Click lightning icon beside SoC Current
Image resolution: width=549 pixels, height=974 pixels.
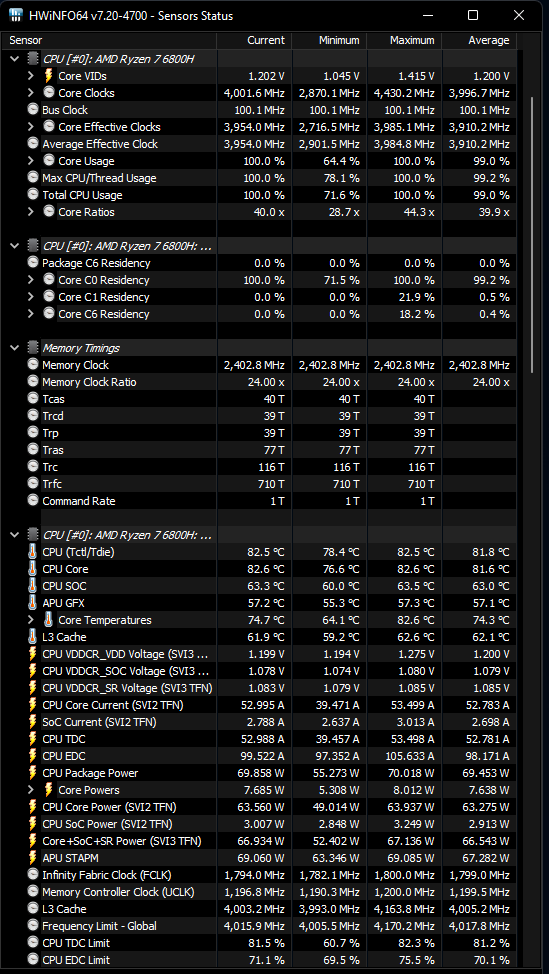point(33,722)
